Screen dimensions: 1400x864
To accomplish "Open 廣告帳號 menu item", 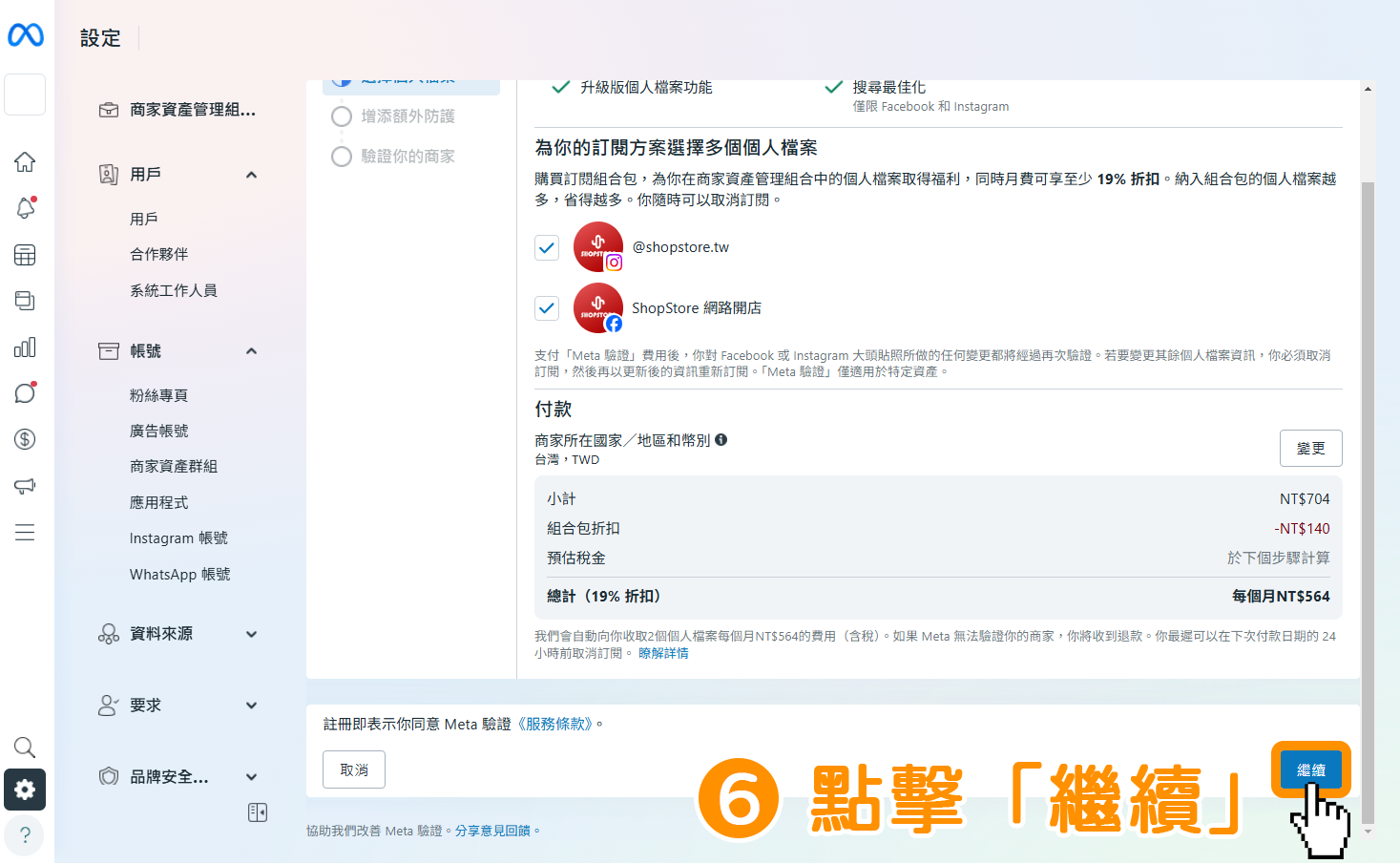I will (158, 431).
